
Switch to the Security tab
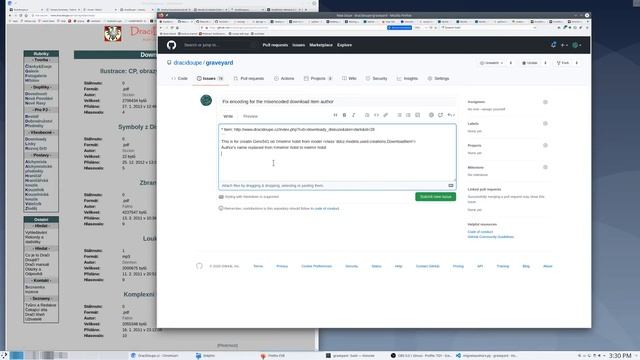tap(376, 78)
